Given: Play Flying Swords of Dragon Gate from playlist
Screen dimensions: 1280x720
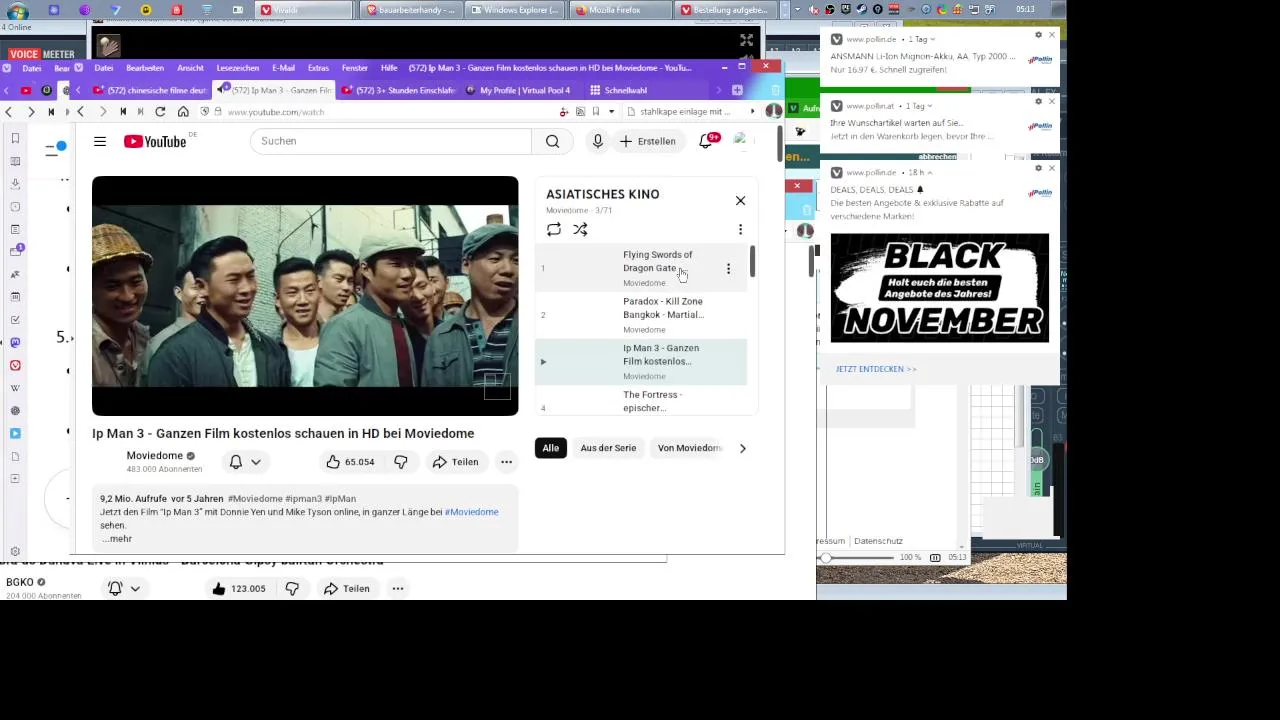Looking at the screenshot, I should 640,268.
